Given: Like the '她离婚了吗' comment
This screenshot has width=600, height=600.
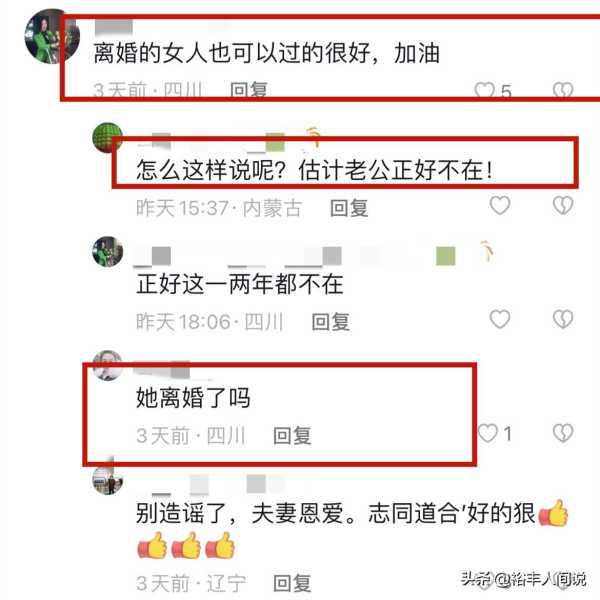Looking at the screenshot, I should pos(488,433).
